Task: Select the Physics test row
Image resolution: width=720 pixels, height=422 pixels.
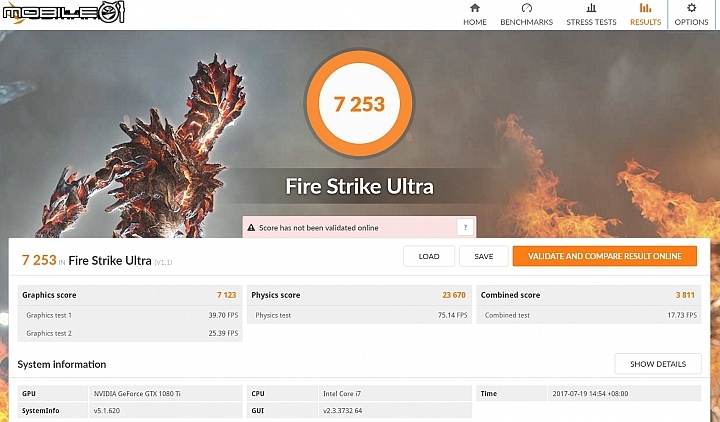Action: (x=359, y=315)
